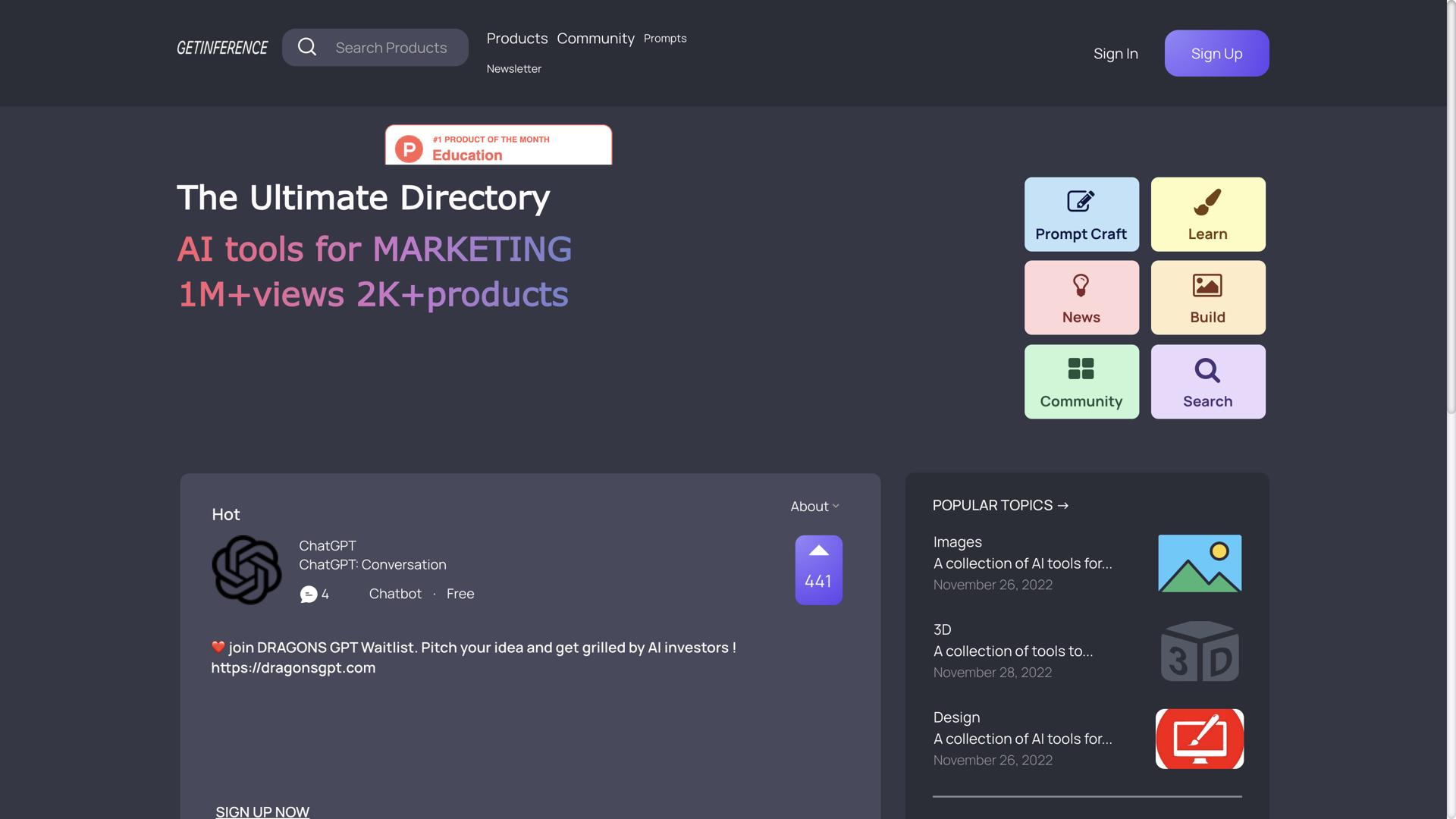This screenshot has width=1456, height=819.
Task: Open the Prompt Craft tile
Action: pyautogui.click(x=1081, y=214)
